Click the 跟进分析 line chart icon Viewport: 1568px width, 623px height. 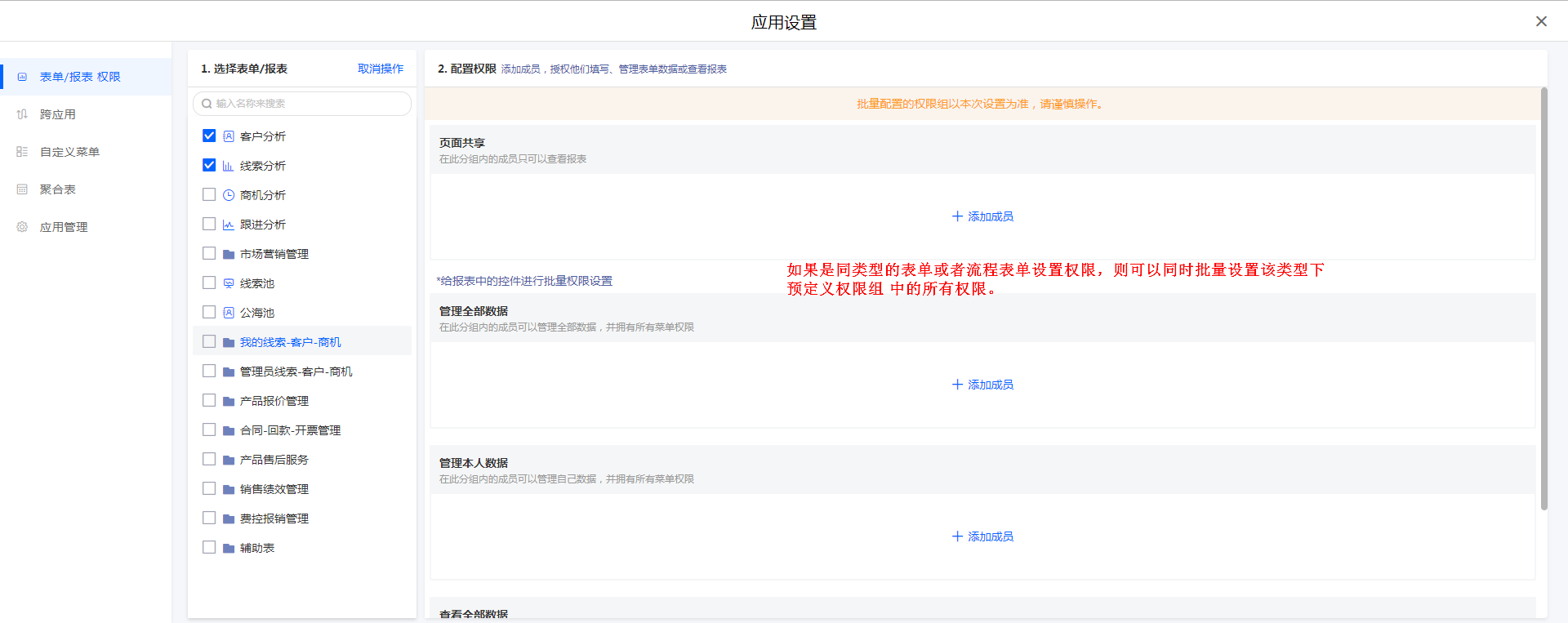pyautogui.click(x=229, y=225)
